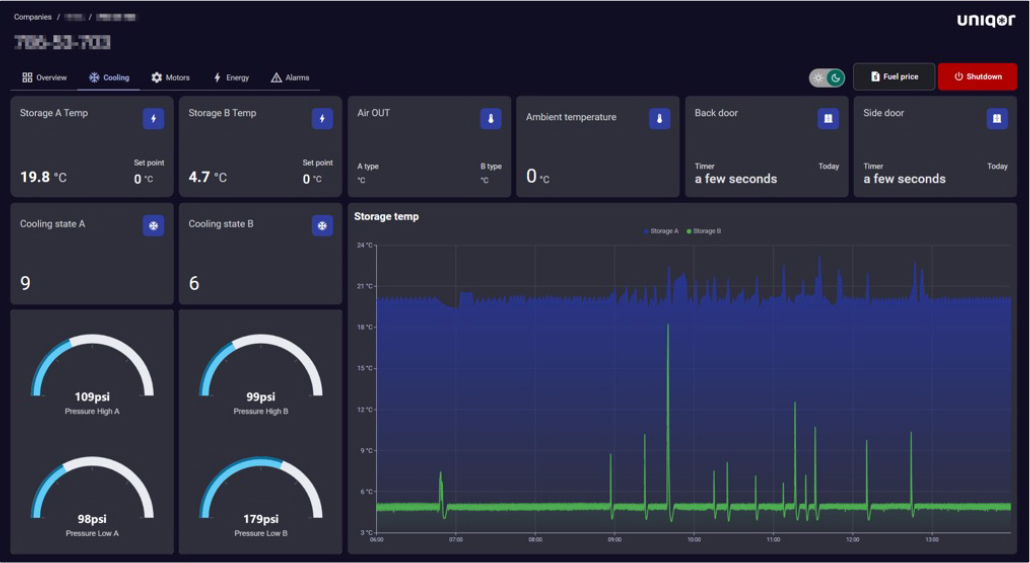This screenshot has height=563, width=1030.
Task: Click the Storage B Temp lightning icon
Action: [322, 119]
